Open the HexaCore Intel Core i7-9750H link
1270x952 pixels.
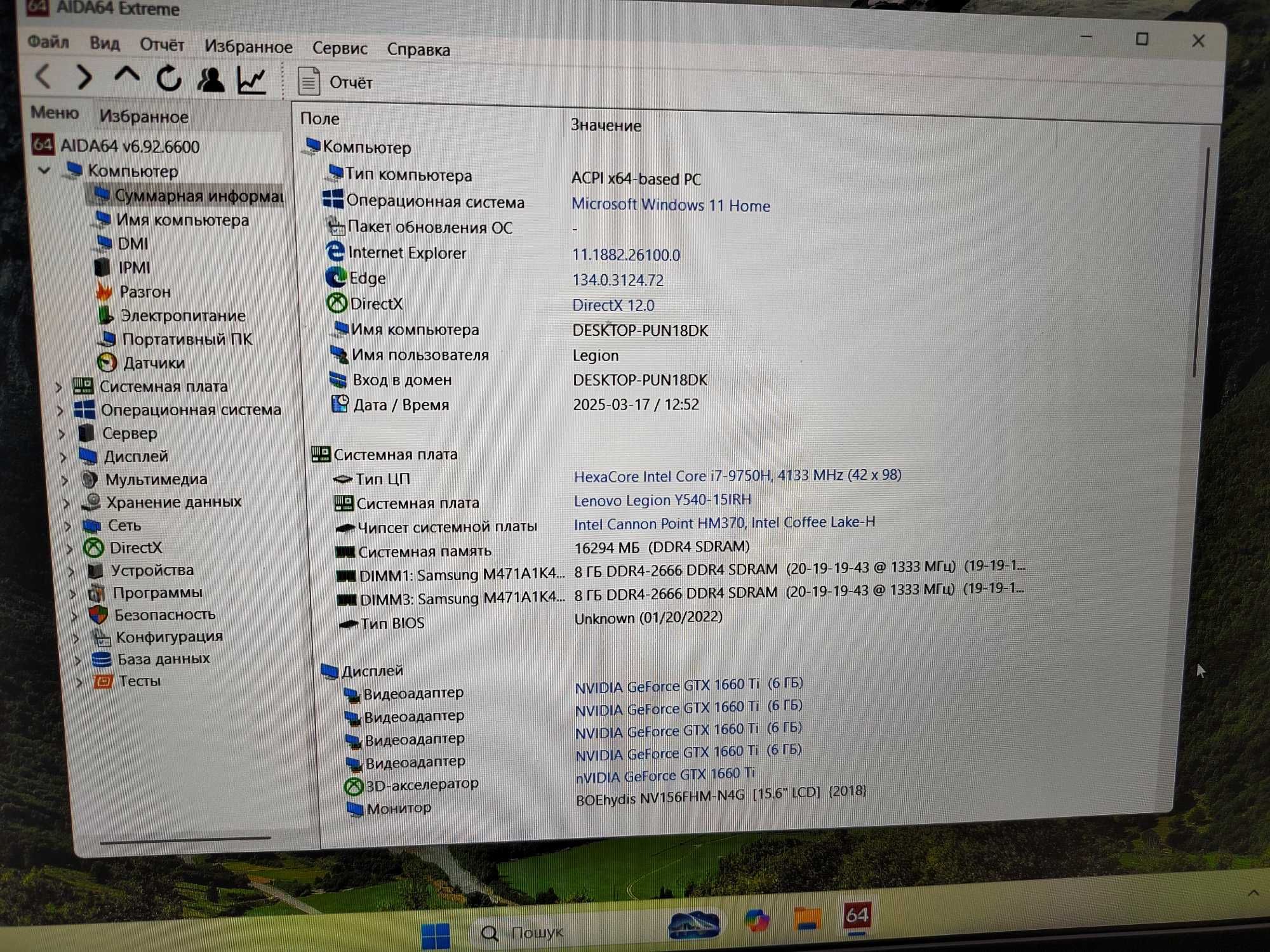[x=737, y=475]
